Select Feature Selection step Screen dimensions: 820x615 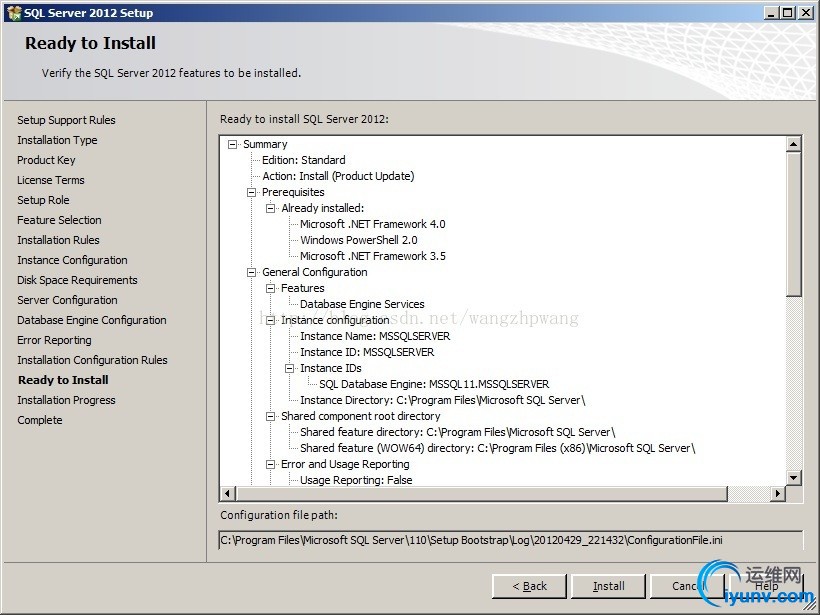(59, 220)
